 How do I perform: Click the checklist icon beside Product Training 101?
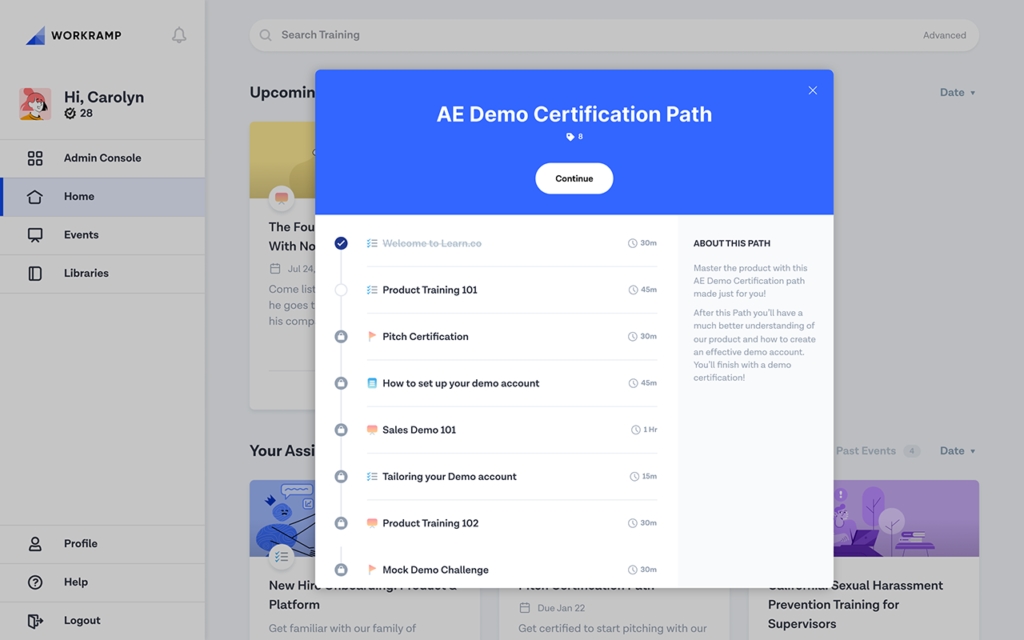point(372,290)
